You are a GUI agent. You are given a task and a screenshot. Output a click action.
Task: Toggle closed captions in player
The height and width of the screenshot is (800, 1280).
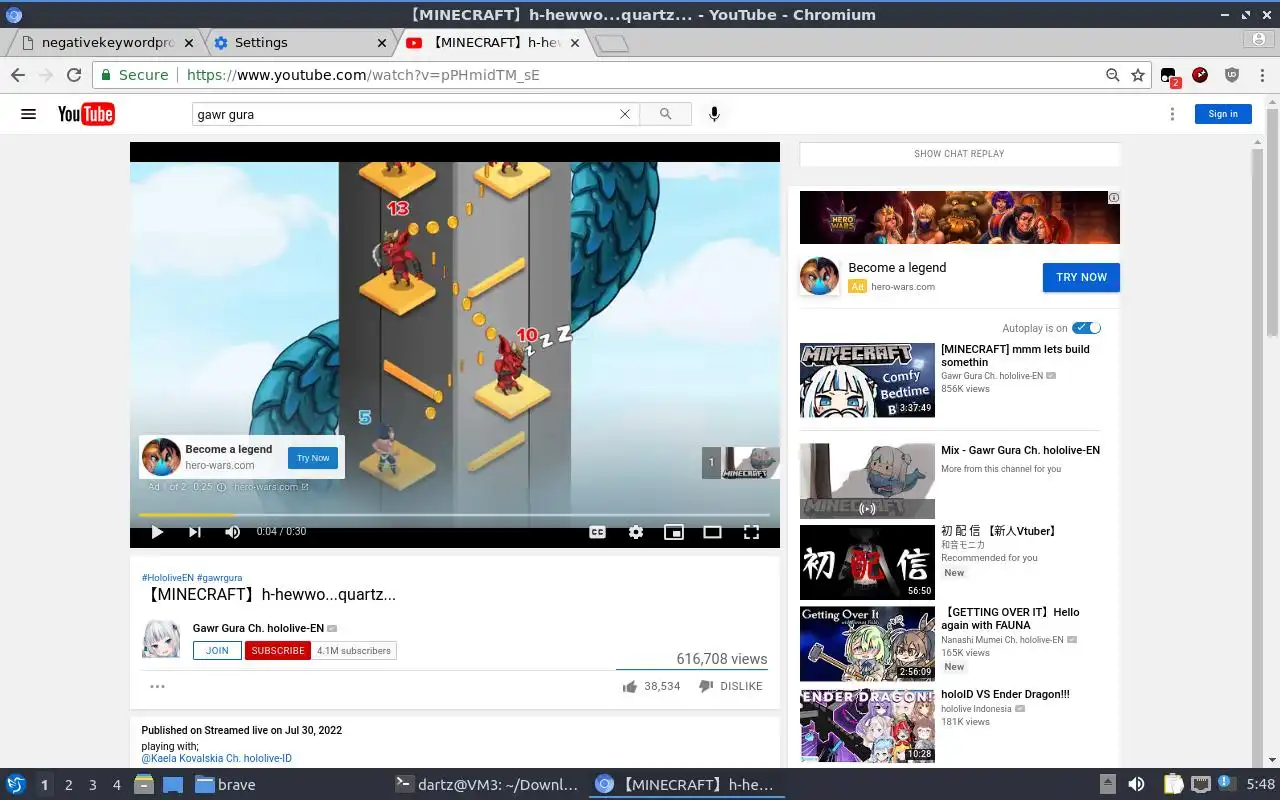pyautogui.click(x=597, y=532)
